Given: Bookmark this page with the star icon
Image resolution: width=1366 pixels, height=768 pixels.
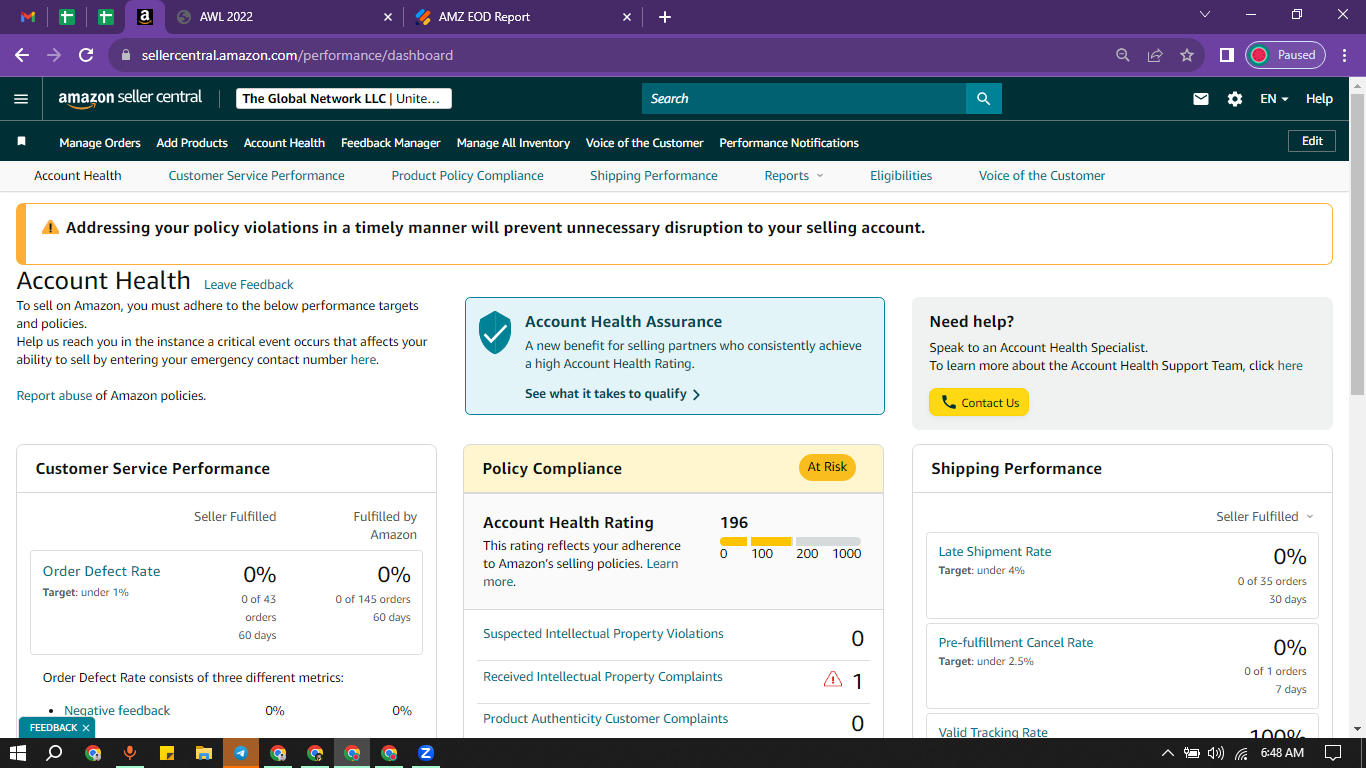Looking at the screenshot, I should click(x=1187, y=56).
